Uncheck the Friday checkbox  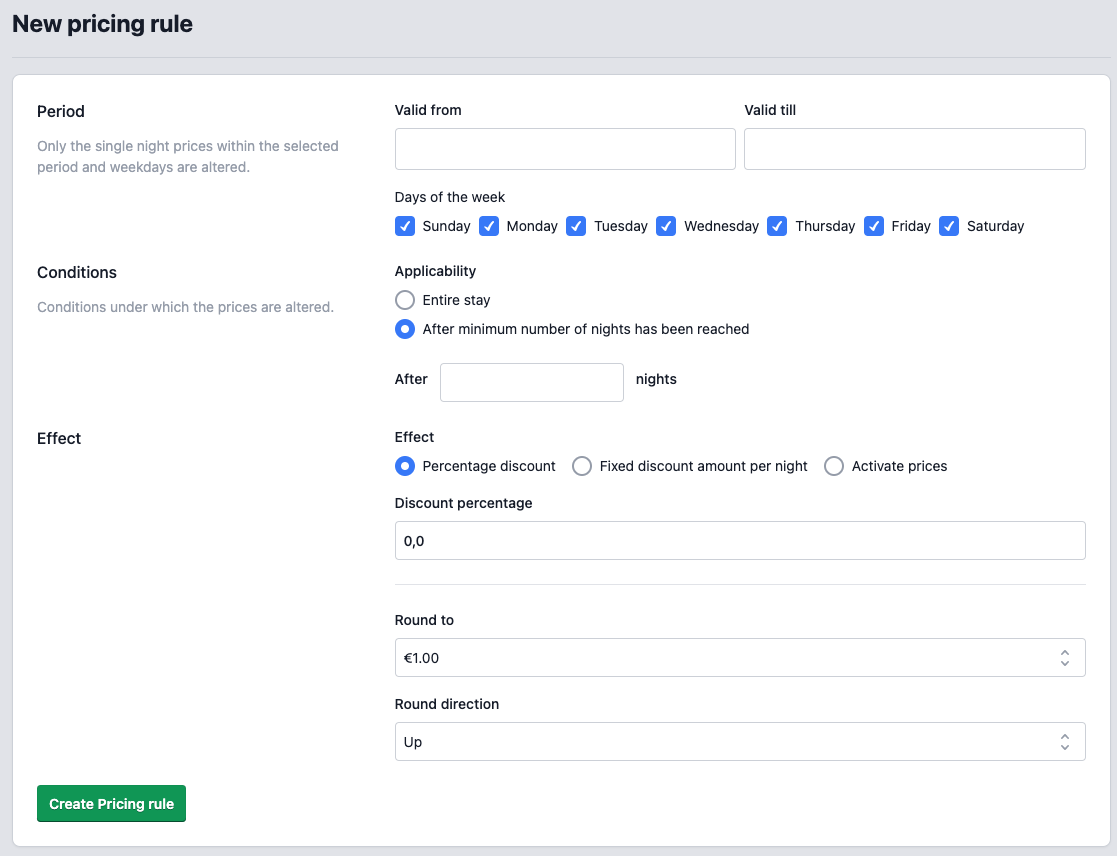pyautogui.click(x=874, y=226)
